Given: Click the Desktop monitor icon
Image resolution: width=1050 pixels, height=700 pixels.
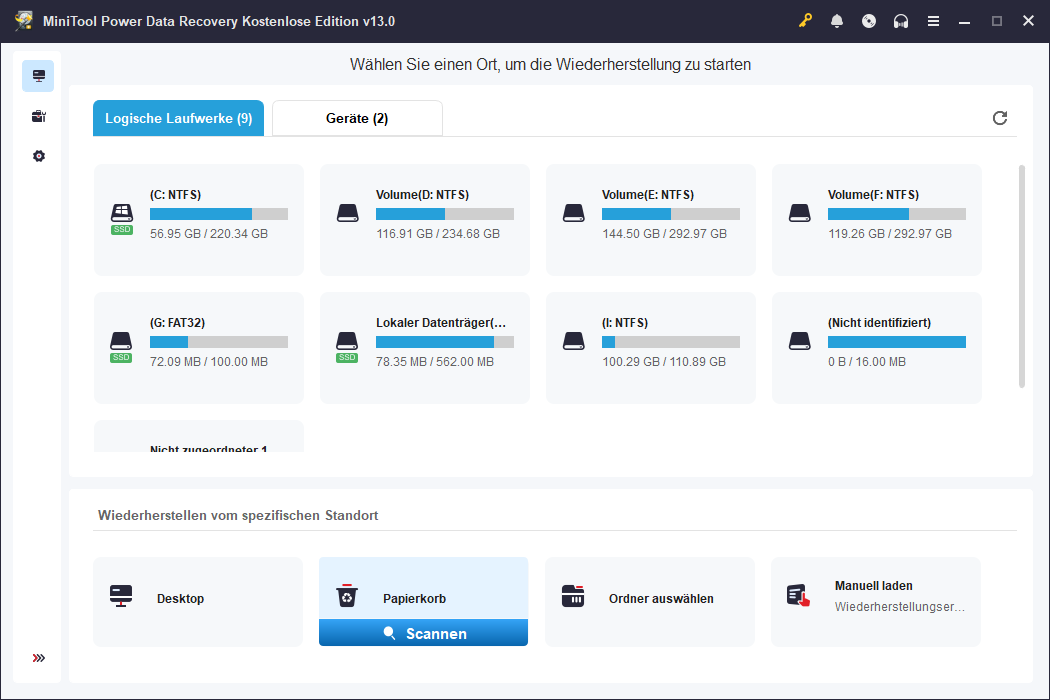Looking at the screenshot, I should point(121,596).
